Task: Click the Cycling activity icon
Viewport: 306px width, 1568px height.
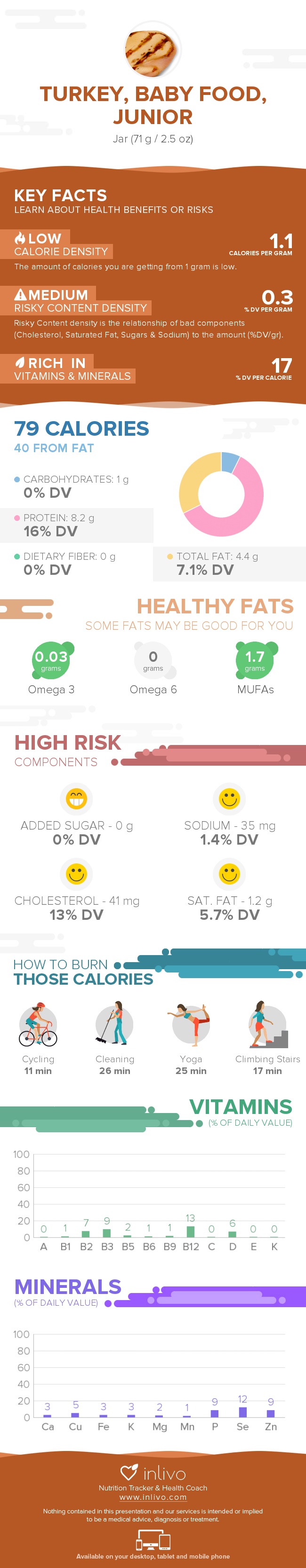Action: click(x=38, y=1025)
